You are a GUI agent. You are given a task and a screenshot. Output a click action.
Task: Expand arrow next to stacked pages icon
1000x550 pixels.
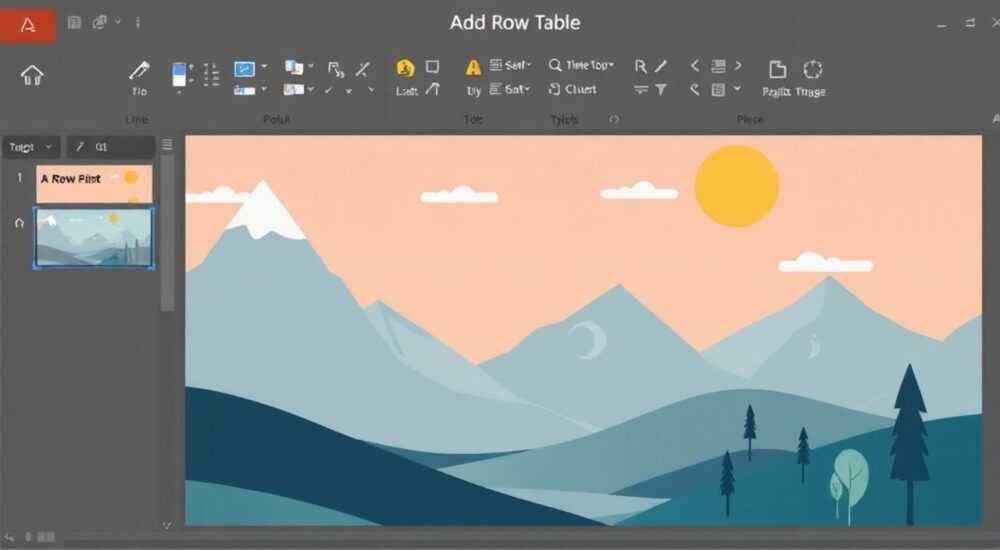(311, 66)
